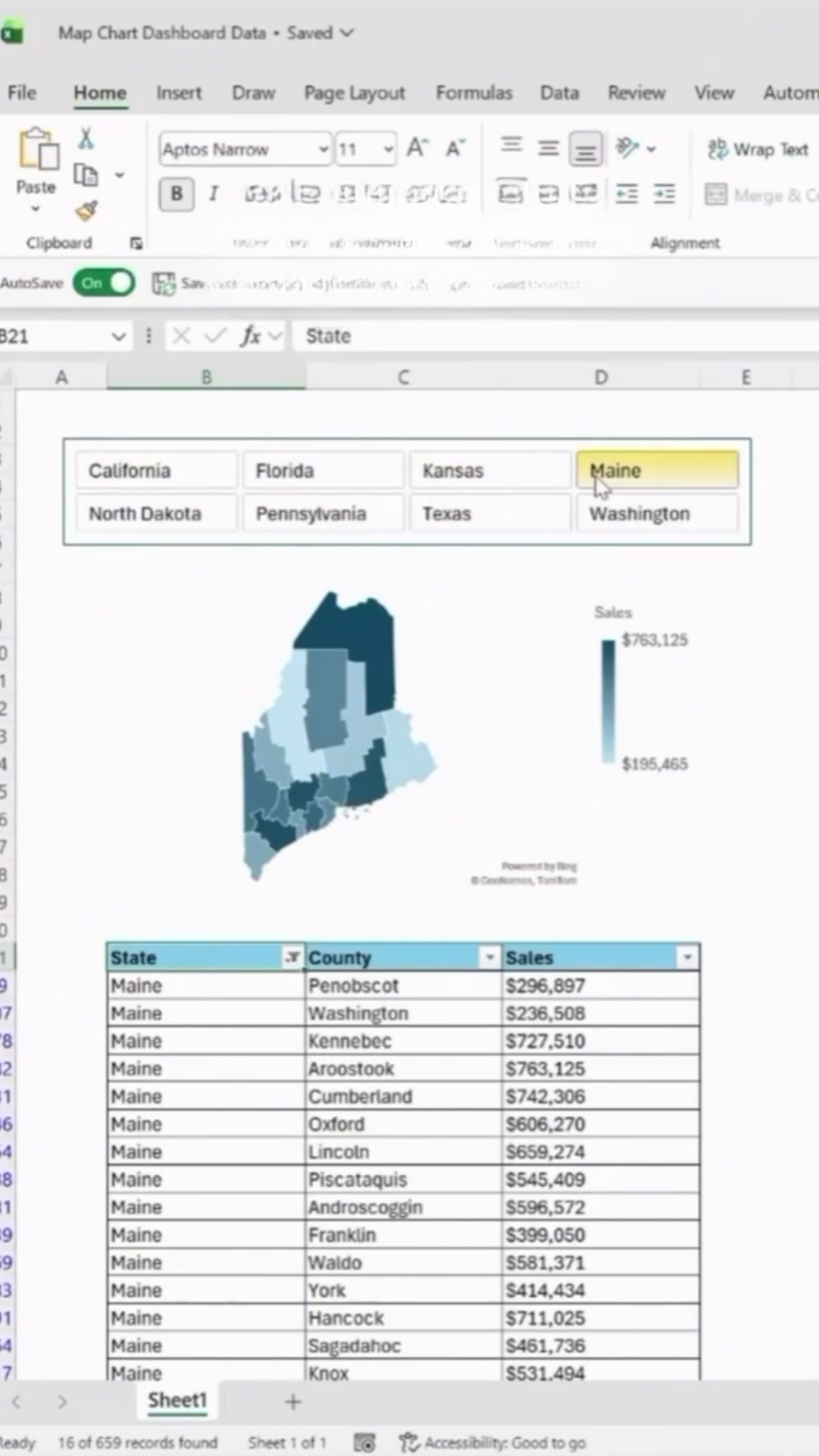Image resolution: width=819 pixels, height=1456 pixels.
Task: Click the formula bar containing State
Action: pos(557,336)
